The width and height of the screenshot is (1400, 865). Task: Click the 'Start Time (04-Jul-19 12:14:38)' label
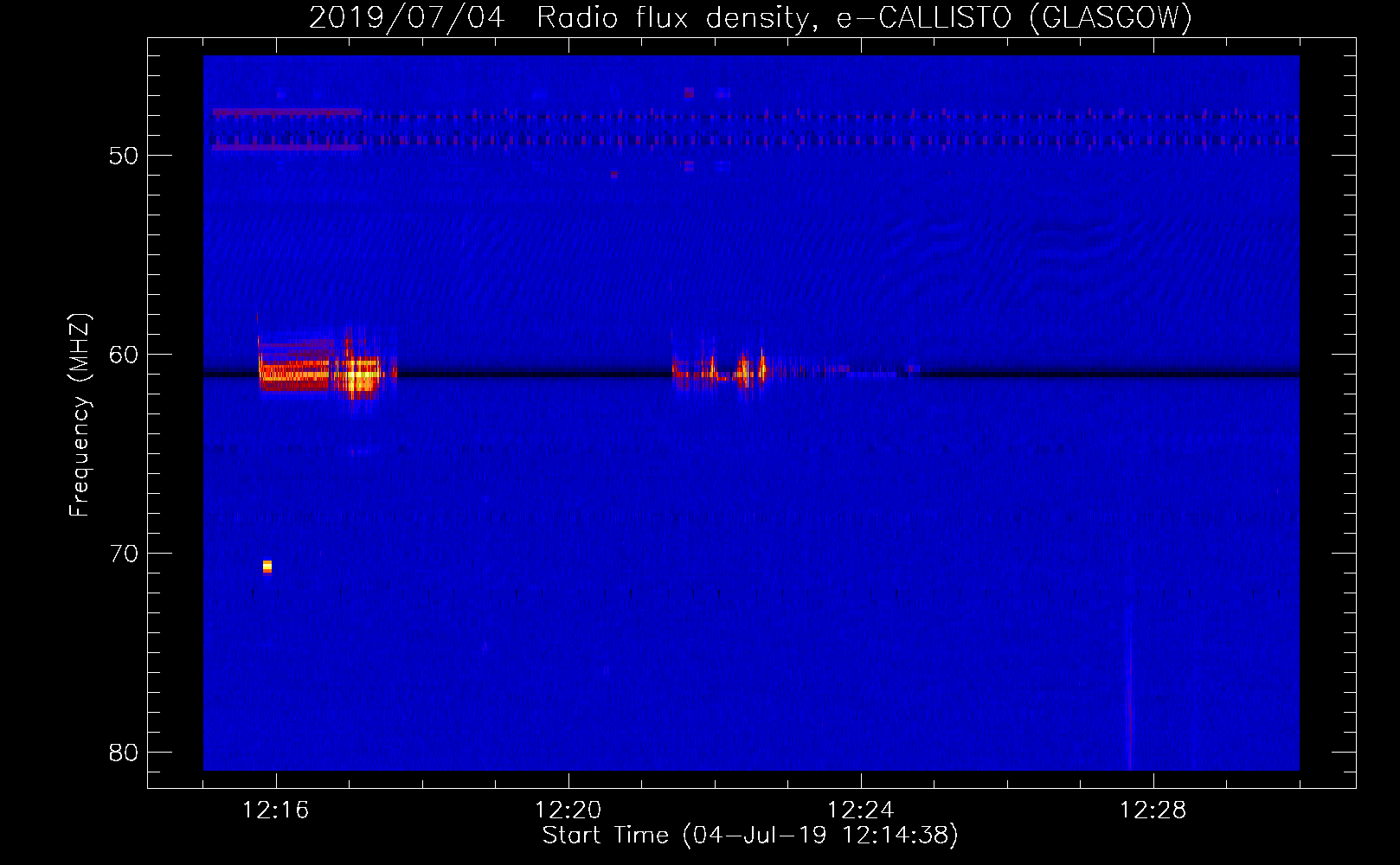[750, 836]
